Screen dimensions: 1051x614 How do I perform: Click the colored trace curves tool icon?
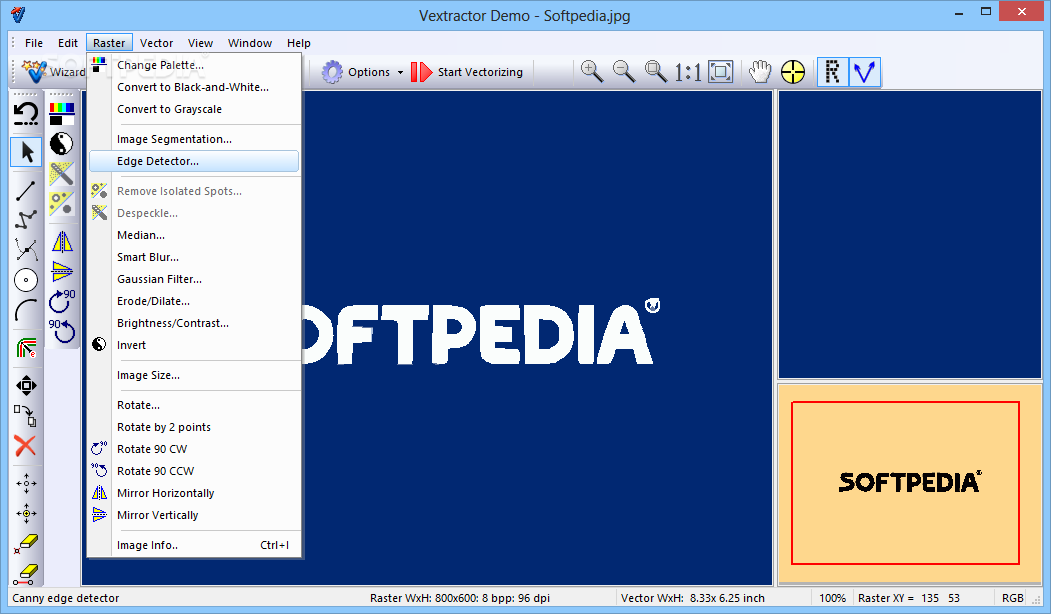pyautogui.click(x=26, y=349)
